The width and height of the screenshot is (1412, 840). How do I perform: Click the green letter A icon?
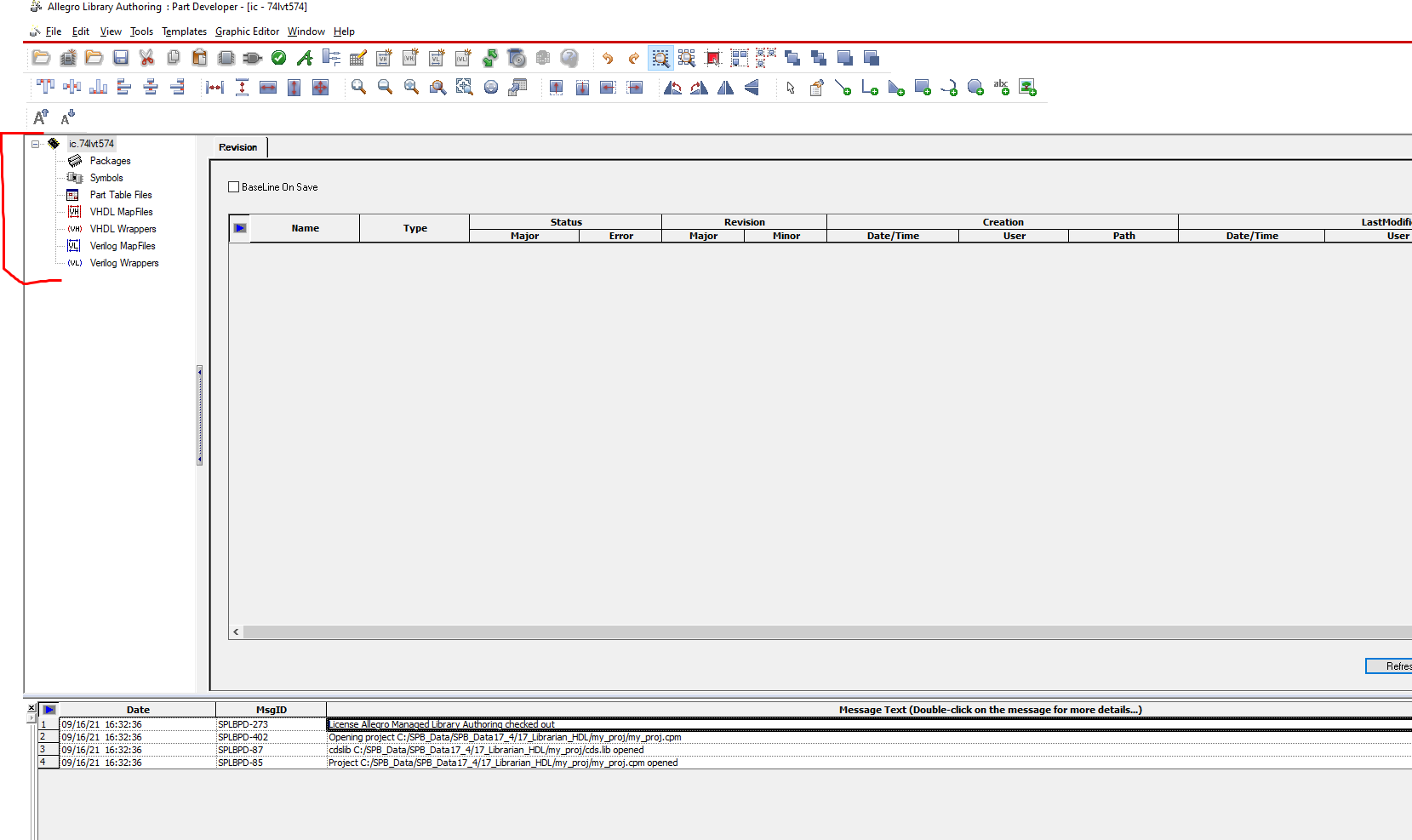305,58
